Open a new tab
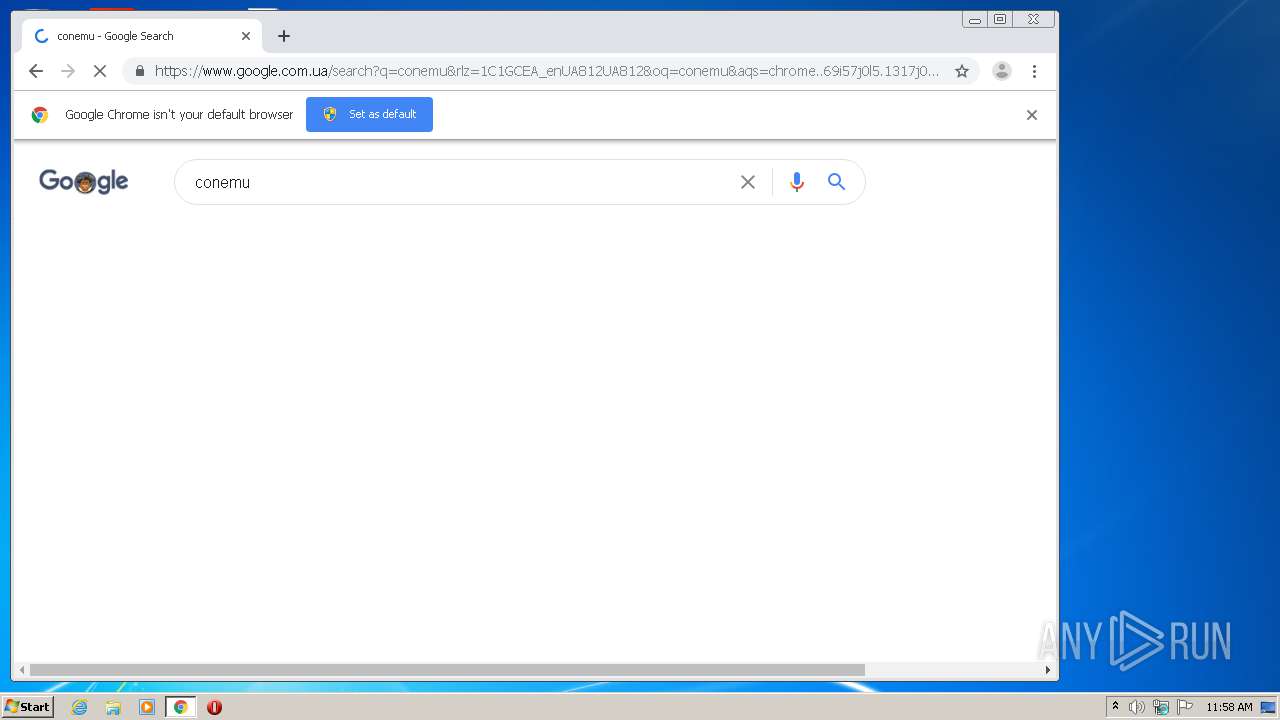This screenshot has height=720, width=1280. tap(284, 36)
